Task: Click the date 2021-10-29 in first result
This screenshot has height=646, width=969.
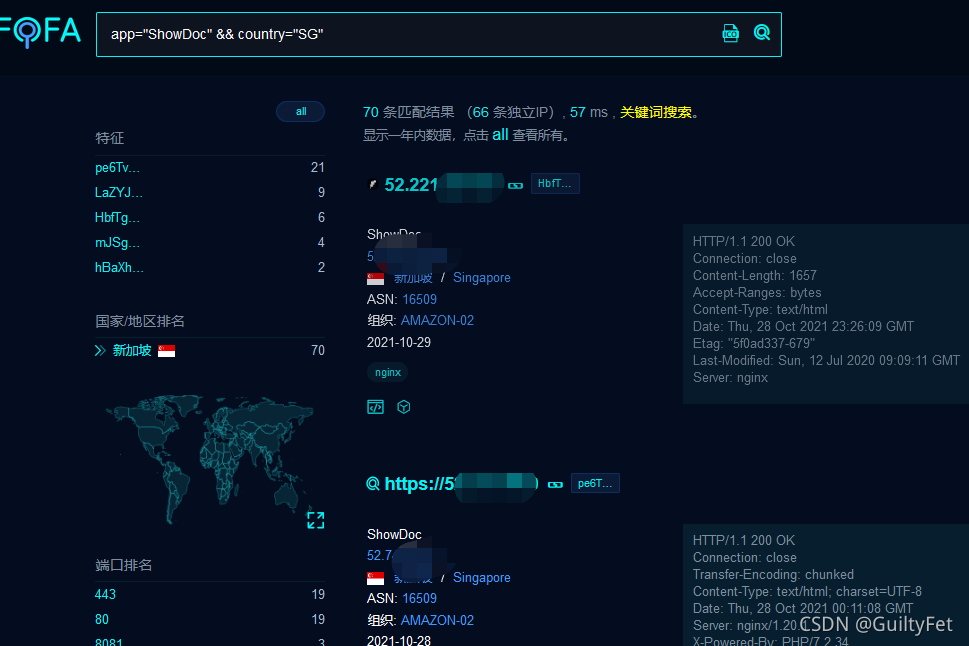Action: (x=399, y=342)
